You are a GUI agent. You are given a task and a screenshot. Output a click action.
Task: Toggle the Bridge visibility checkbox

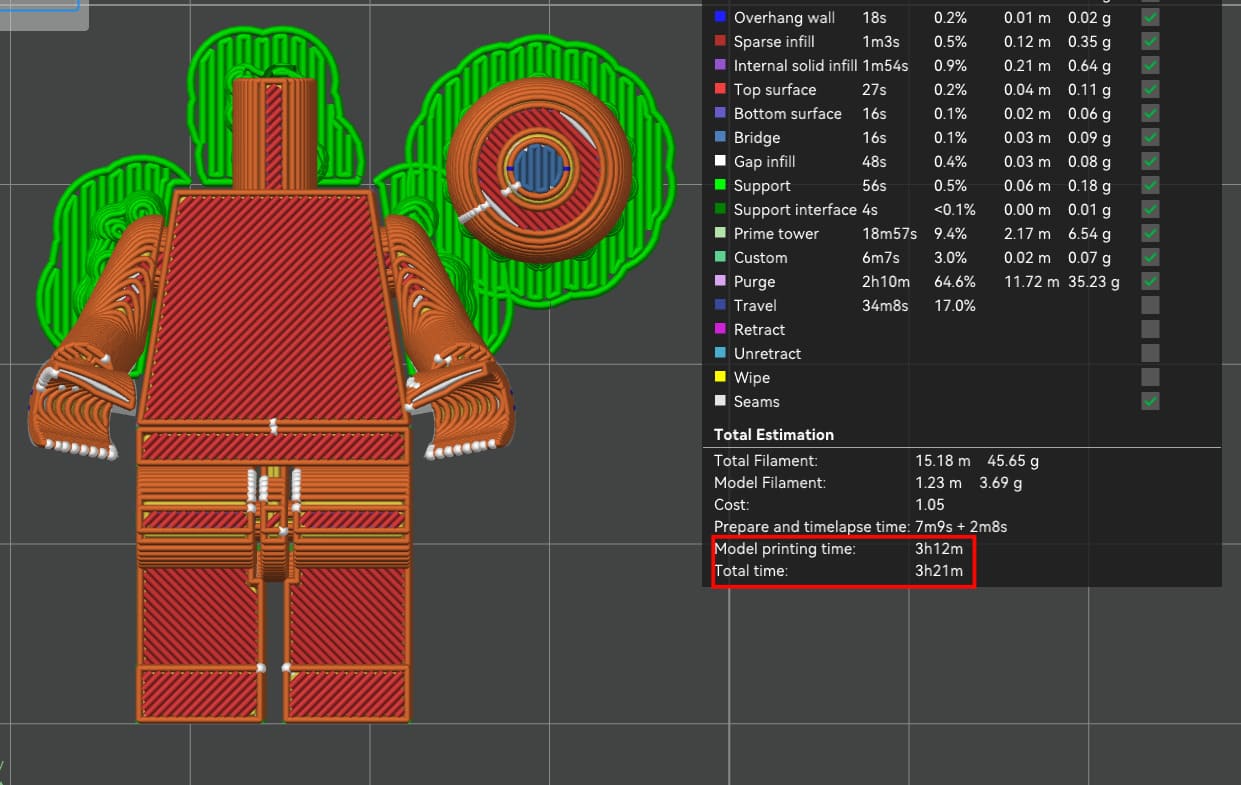[x=1150, y=137]
